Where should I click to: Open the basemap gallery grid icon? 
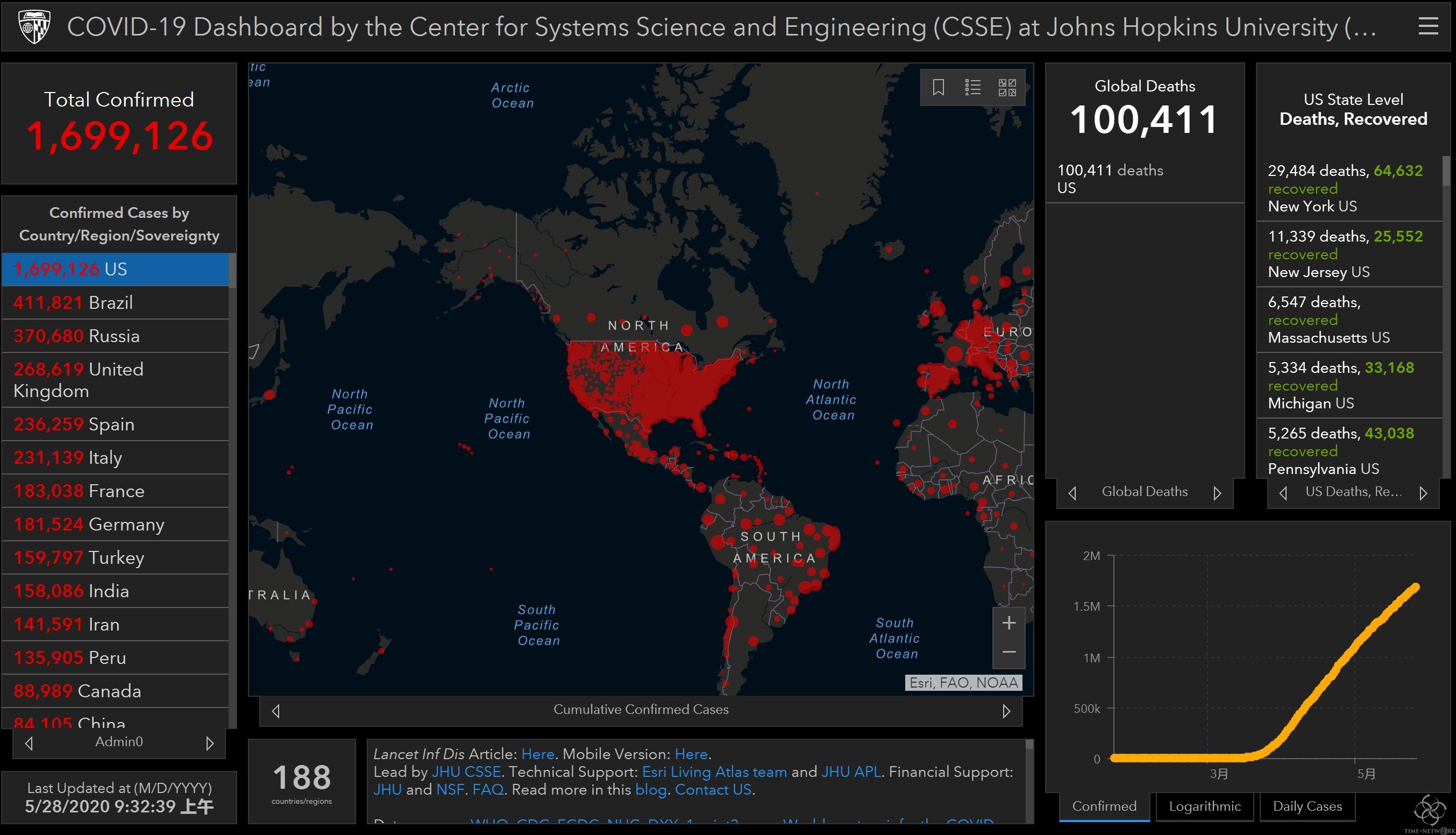1007,88
